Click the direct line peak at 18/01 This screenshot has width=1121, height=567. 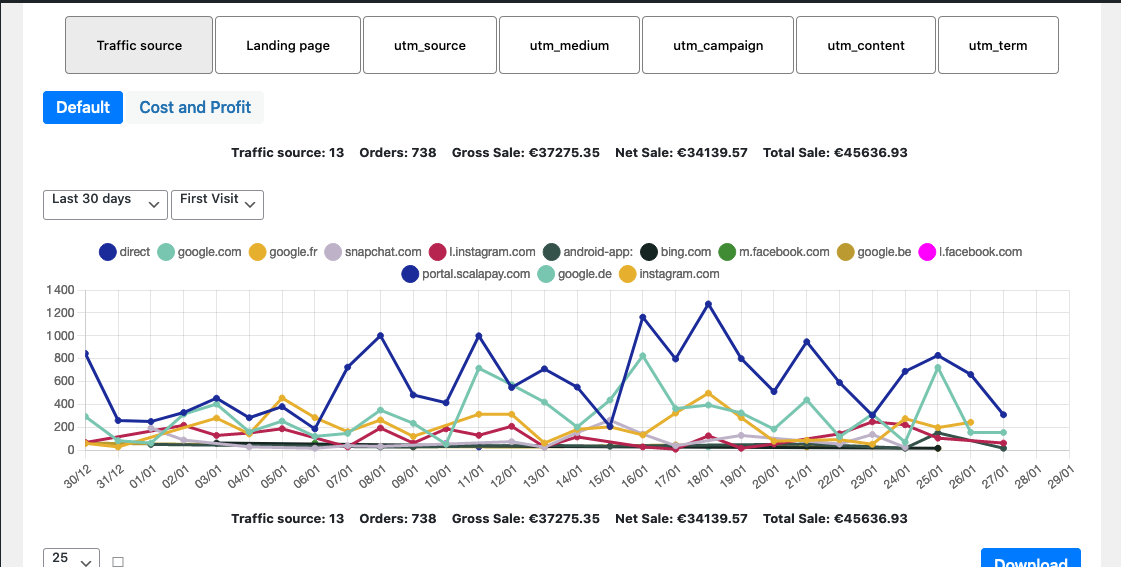click(709, 304)
